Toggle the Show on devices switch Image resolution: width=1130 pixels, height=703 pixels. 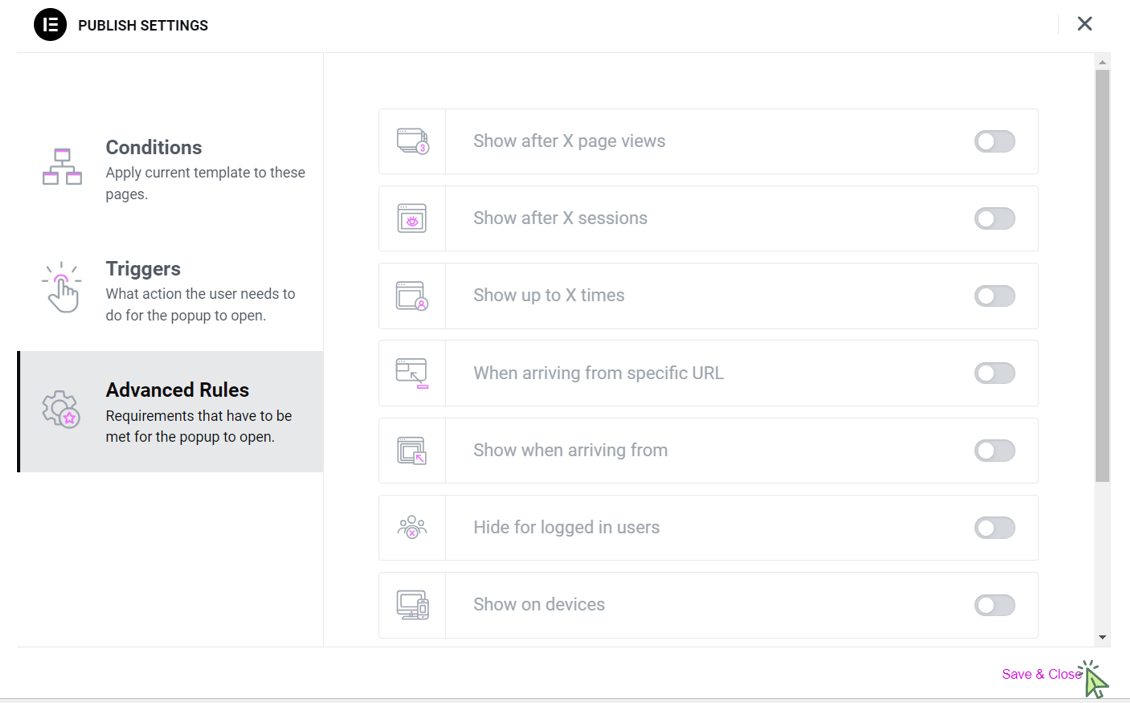tap(995, 605)
